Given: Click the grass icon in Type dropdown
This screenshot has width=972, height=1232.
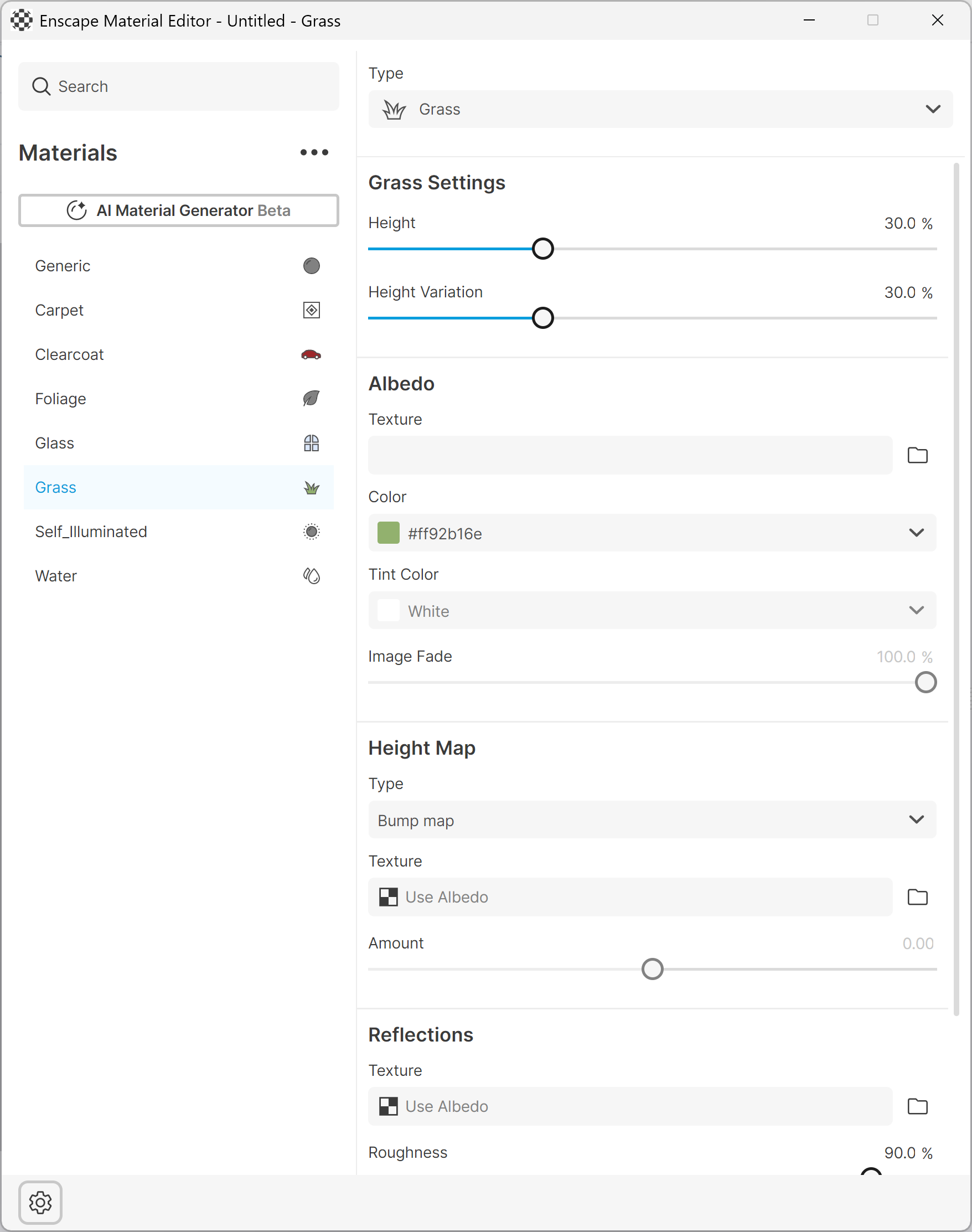Looking at the screenshot, I should [394, 109].
